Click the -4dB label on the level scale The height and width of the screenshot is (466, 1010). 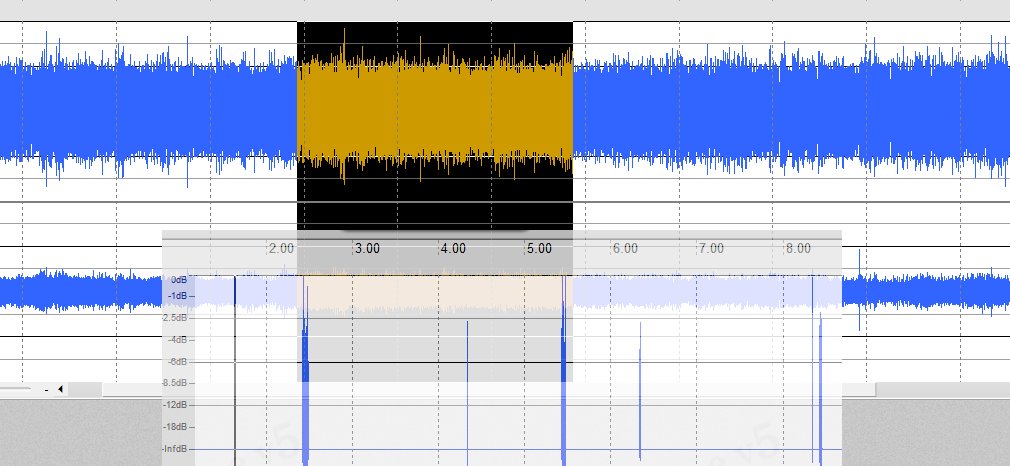(178, 340)
